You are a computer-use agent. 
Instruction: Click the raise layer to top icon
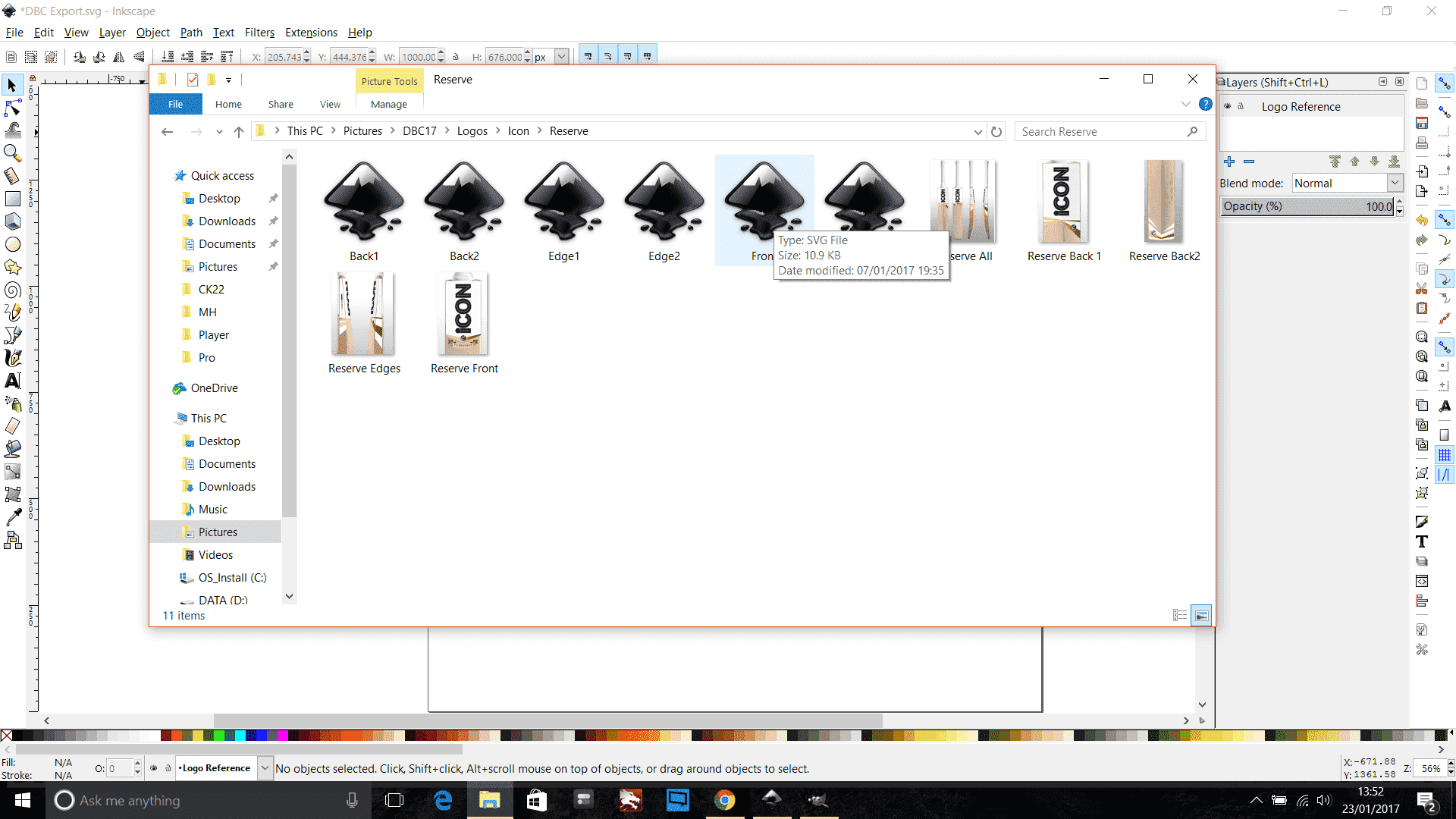pos(1335,162)
